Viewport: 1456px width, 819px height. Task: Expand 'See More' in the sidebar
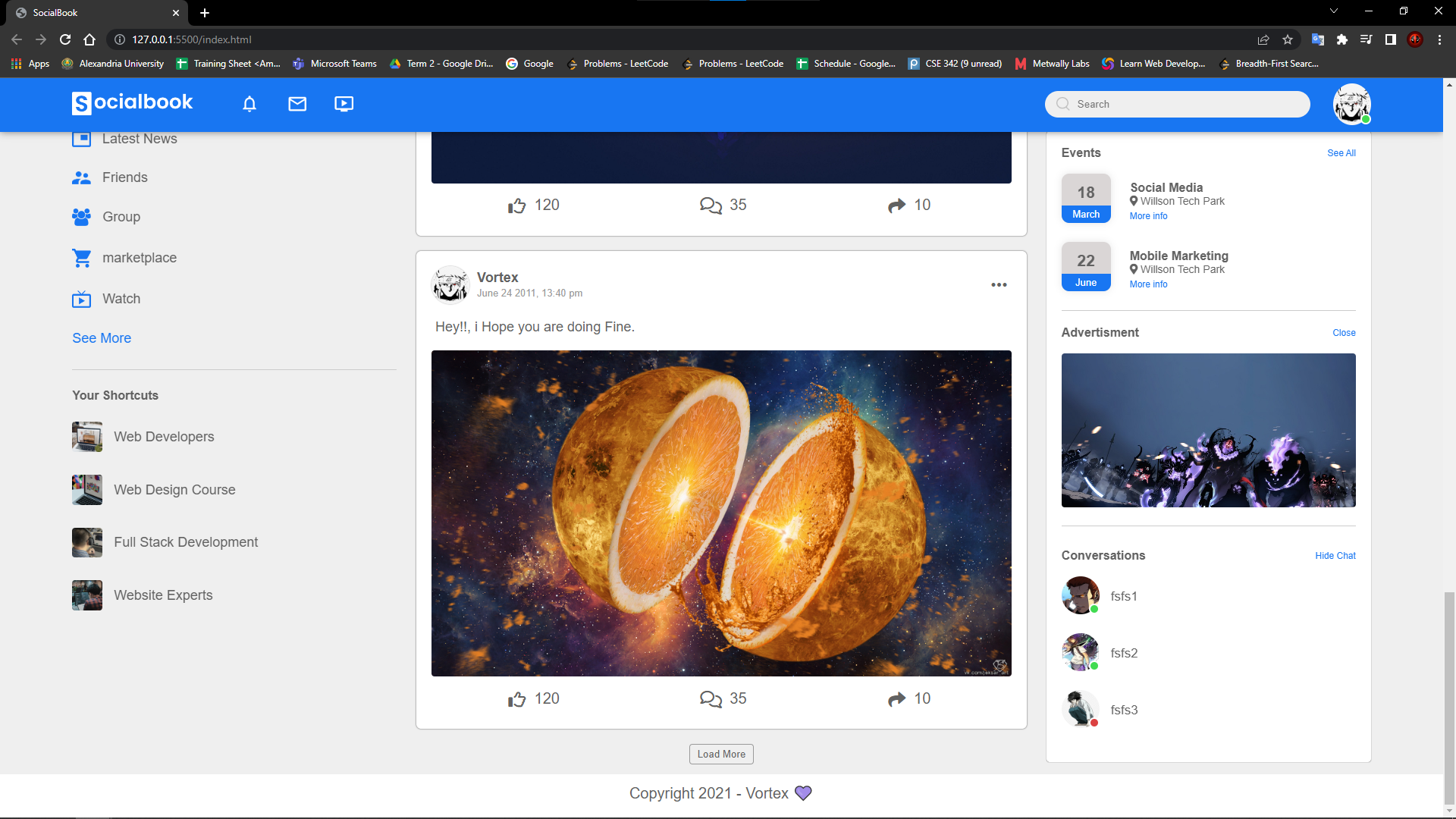(101, 338)
